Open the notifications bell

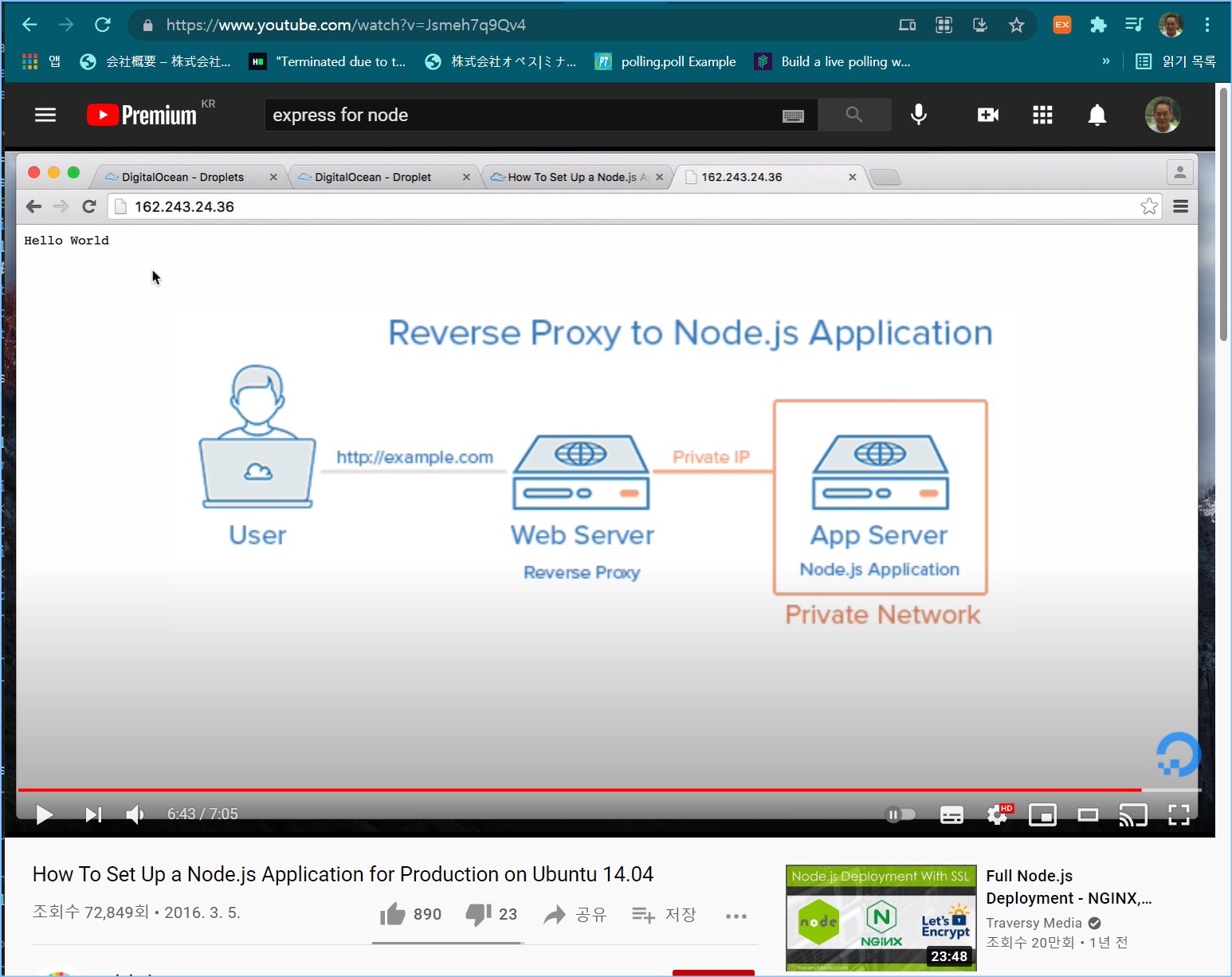1097,115
